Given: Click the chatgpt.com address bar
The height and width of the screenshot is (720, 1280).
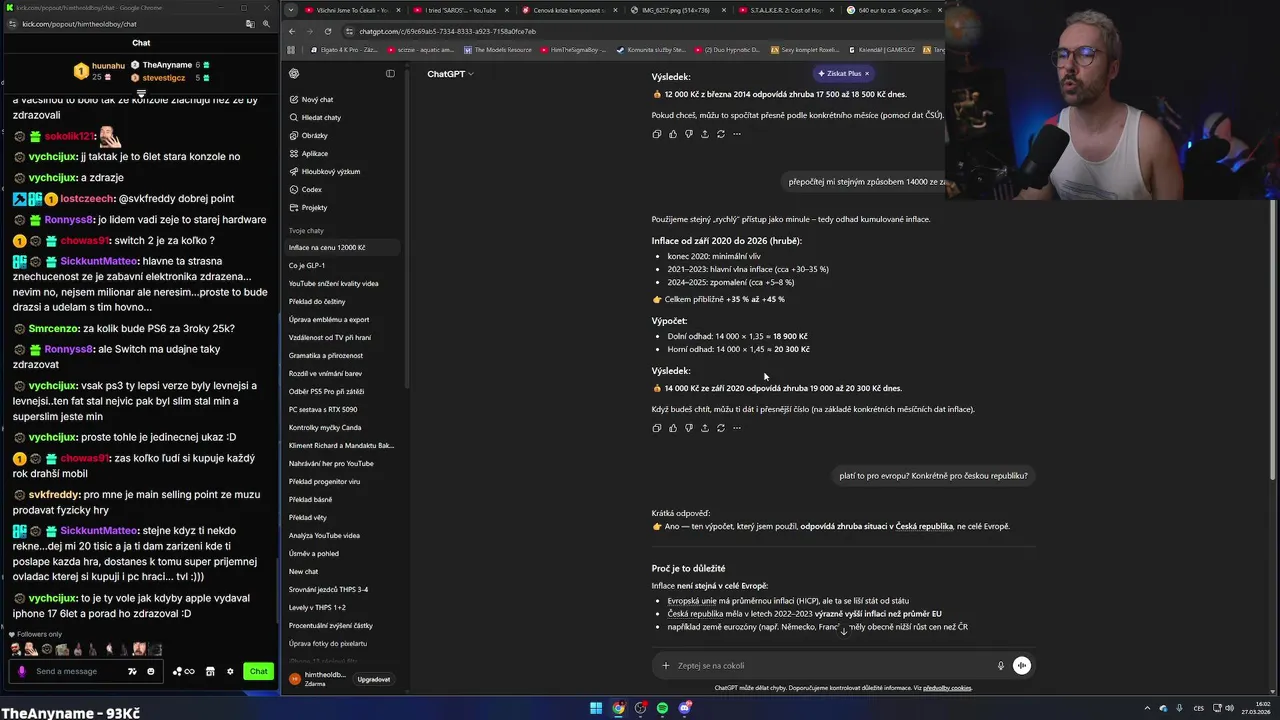Looking at the screenshot, I should pos(640,31).
